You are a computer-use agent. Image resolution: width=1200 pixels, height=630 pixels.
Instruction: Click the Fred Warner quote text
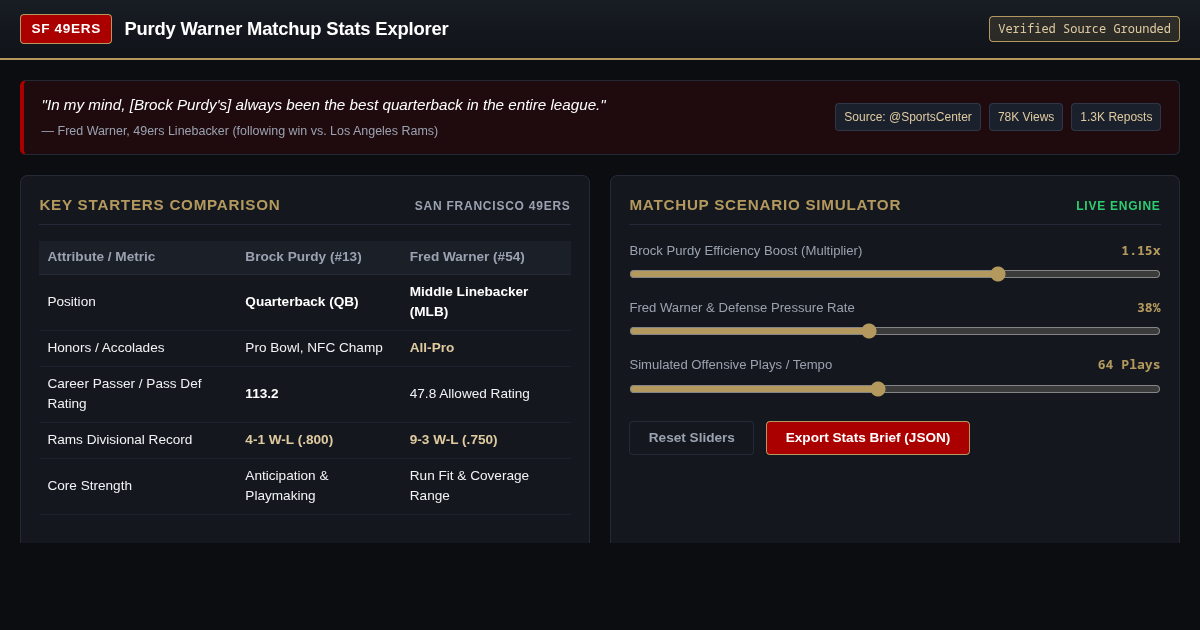pos(324,105)
